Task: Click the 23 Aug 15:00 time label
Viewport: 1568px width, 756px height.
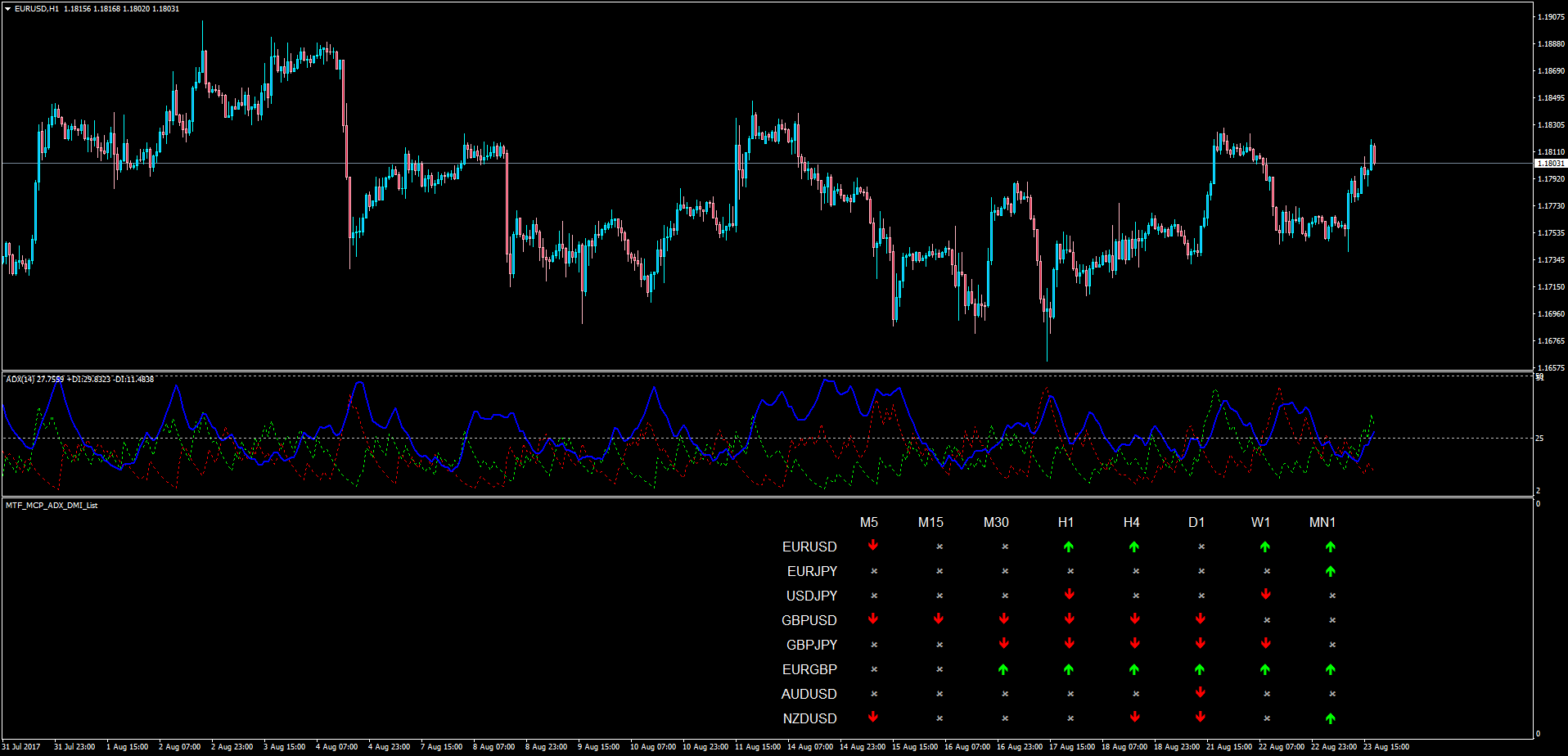Action: pyautogui.click(x=1386, y=747)
